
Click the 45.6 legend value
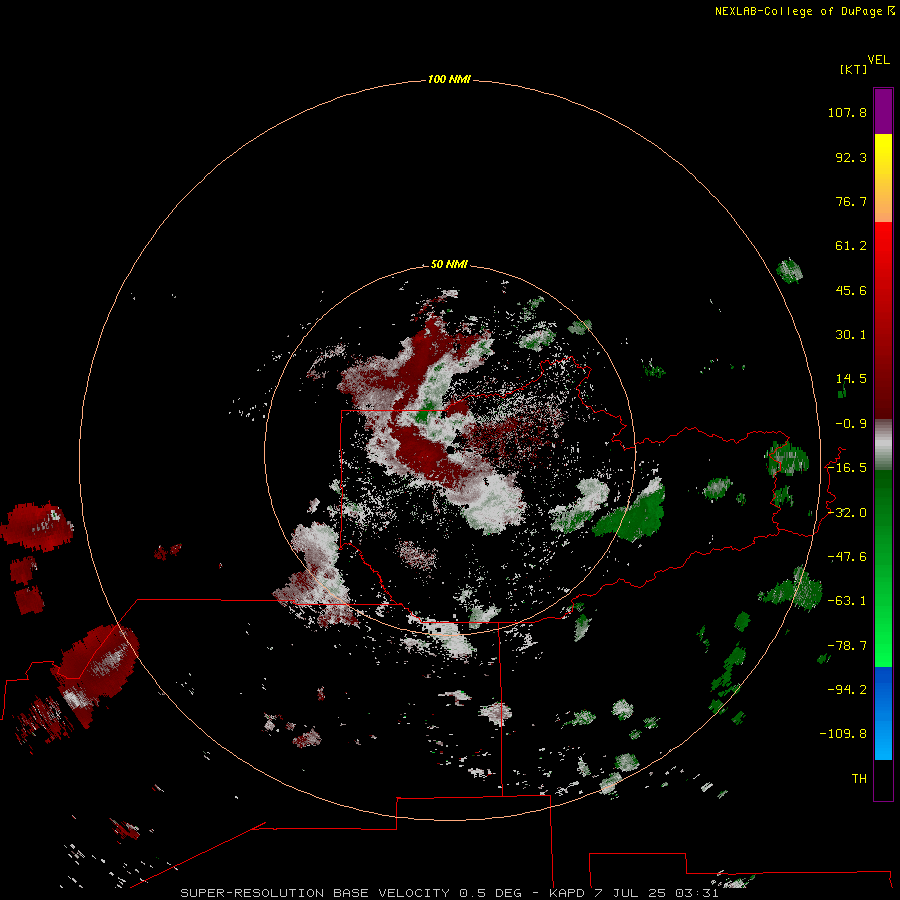(x=851, y=290)
